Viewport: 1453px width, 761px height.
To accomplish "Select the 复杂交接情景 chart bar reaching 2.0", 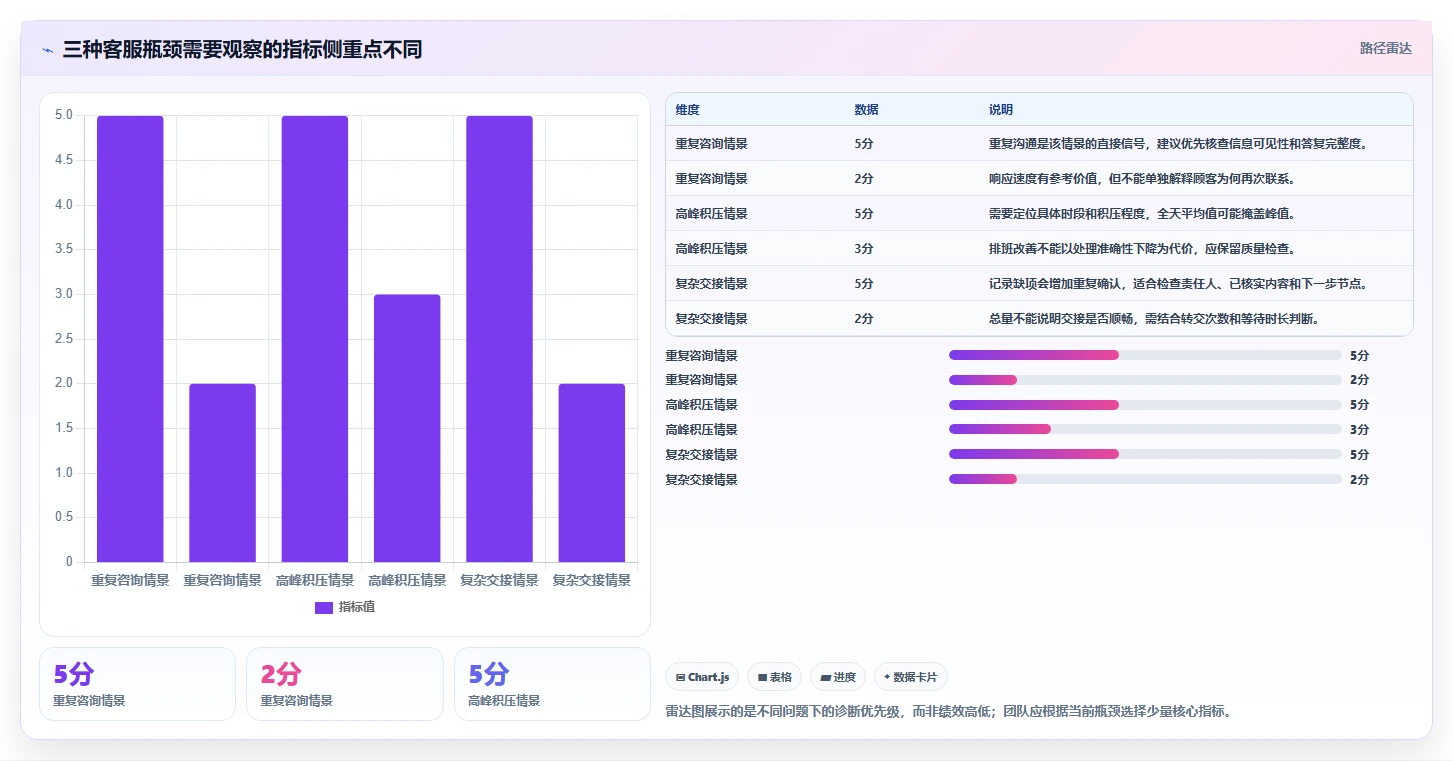I will pos(592,473).
